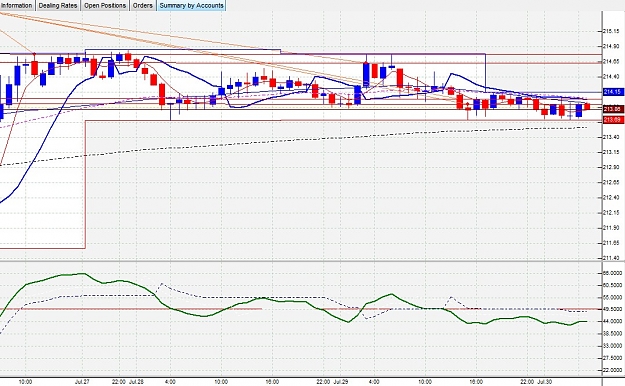
Task: Click the 214.65 price axis label
Action: coord(612,61)
